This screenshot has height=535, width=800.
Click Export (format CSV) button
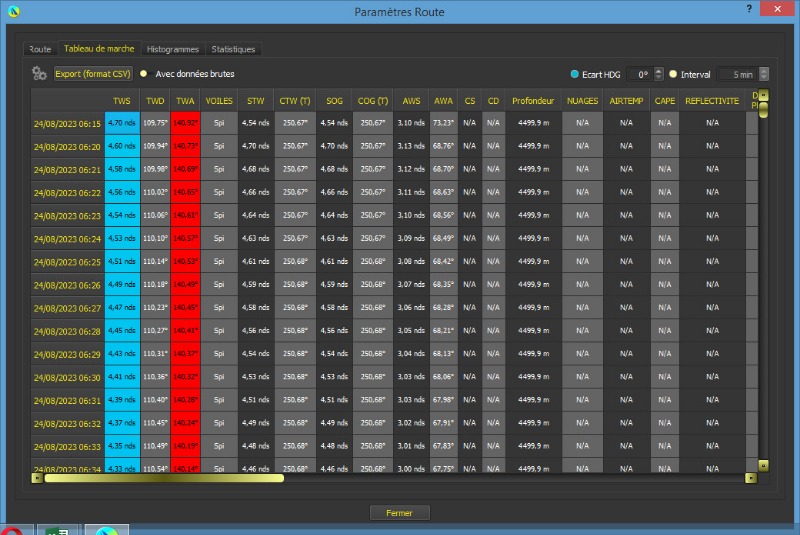coord(93,74)
